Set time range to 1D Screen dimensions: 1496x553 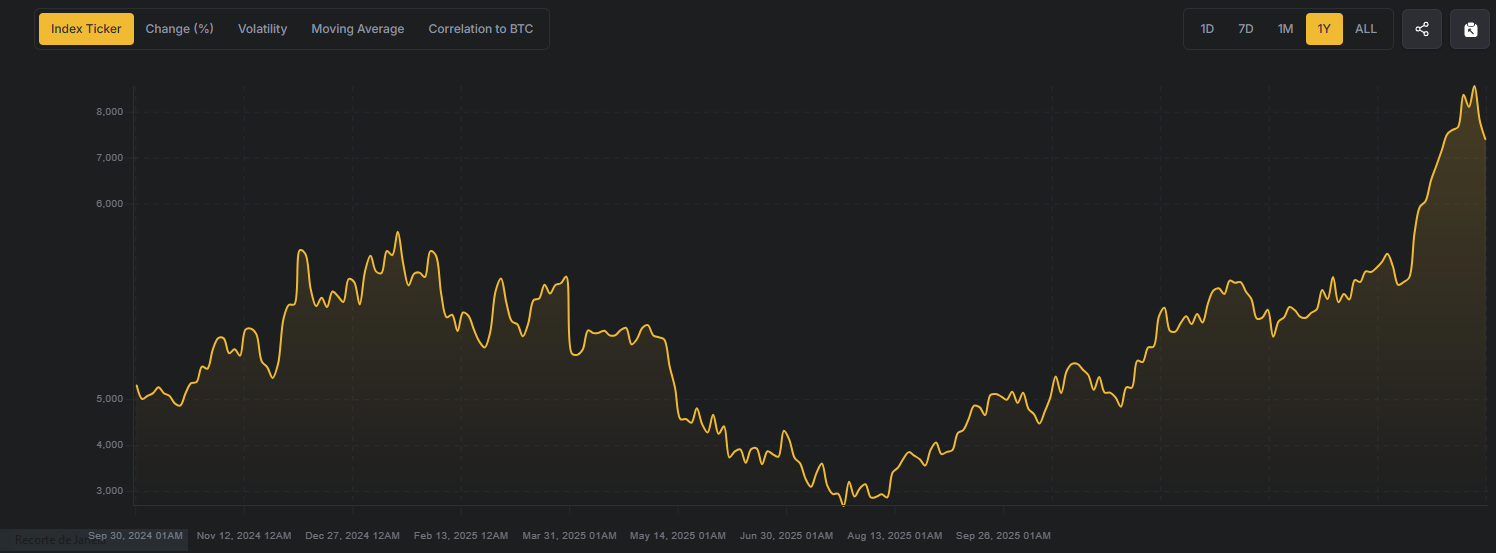click(1207, 29)
